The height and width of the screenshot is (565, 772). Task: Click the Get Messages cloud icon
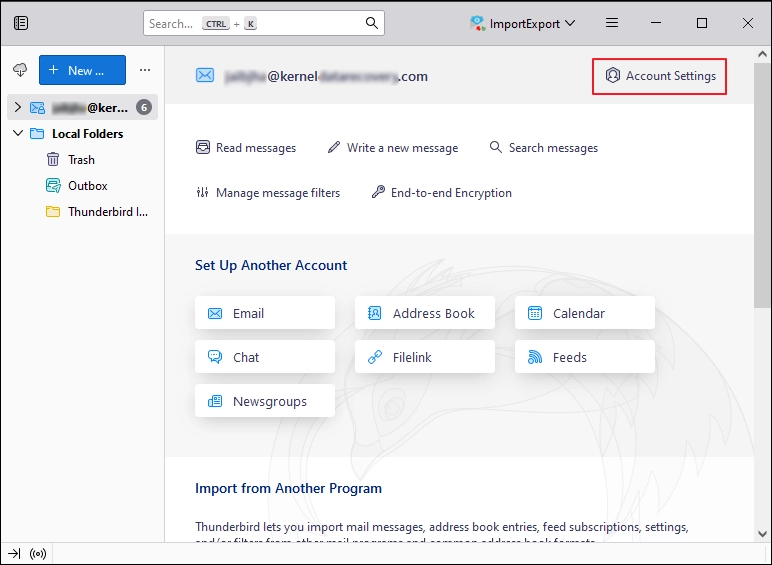click(x=20, y=70)
